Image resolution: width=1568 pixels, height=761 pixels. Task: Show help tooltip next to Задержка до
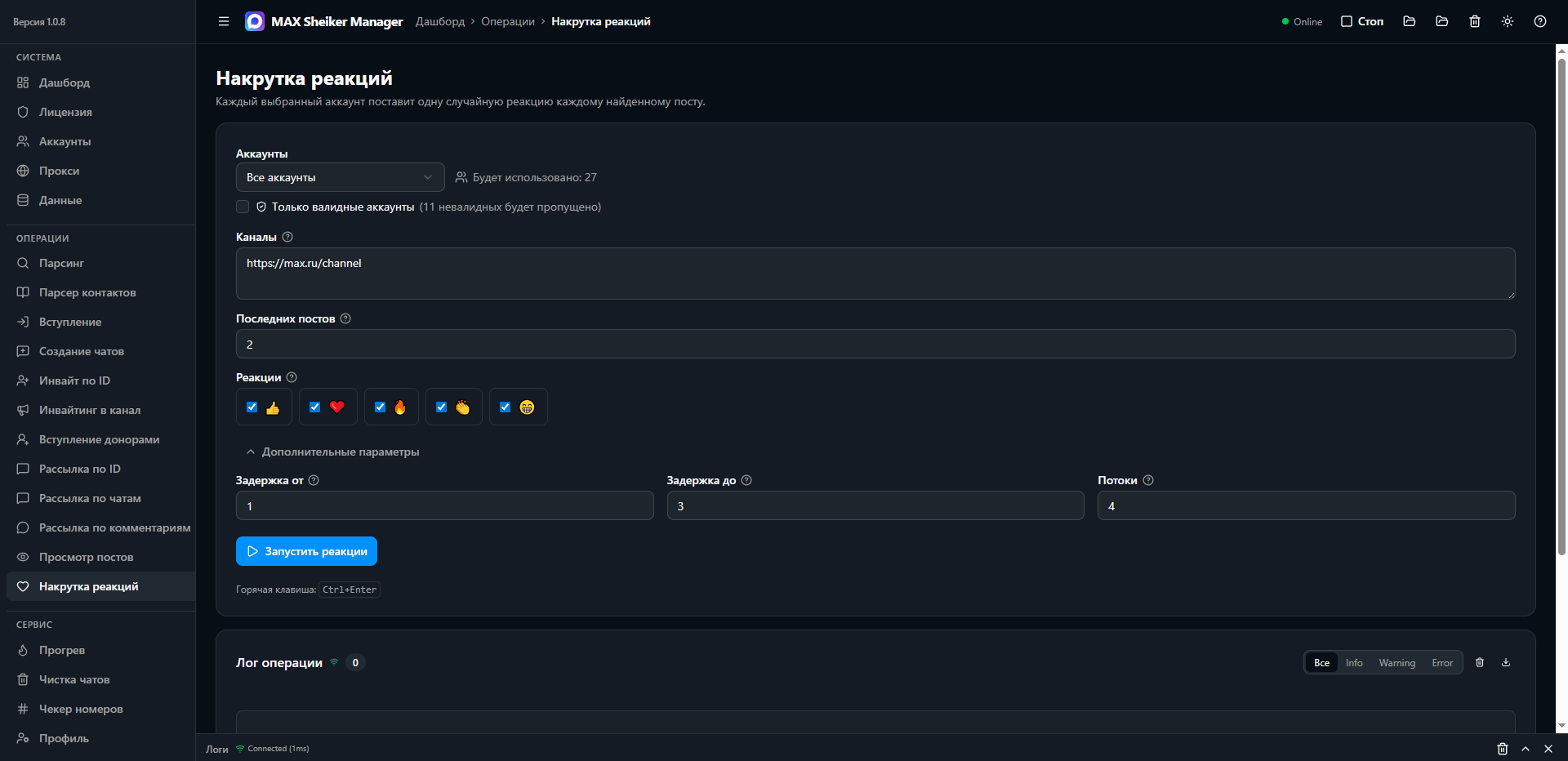click(746, 480)
